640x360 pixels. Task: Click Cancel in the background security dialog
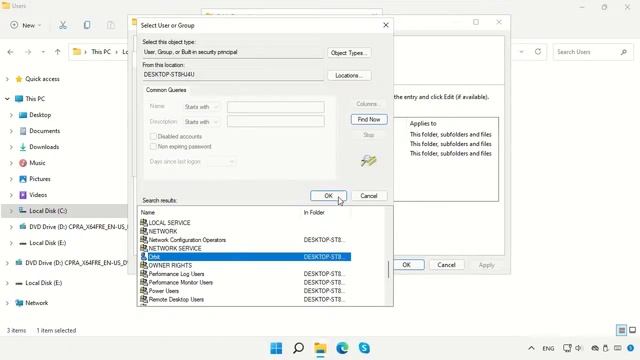coord(446,265)
